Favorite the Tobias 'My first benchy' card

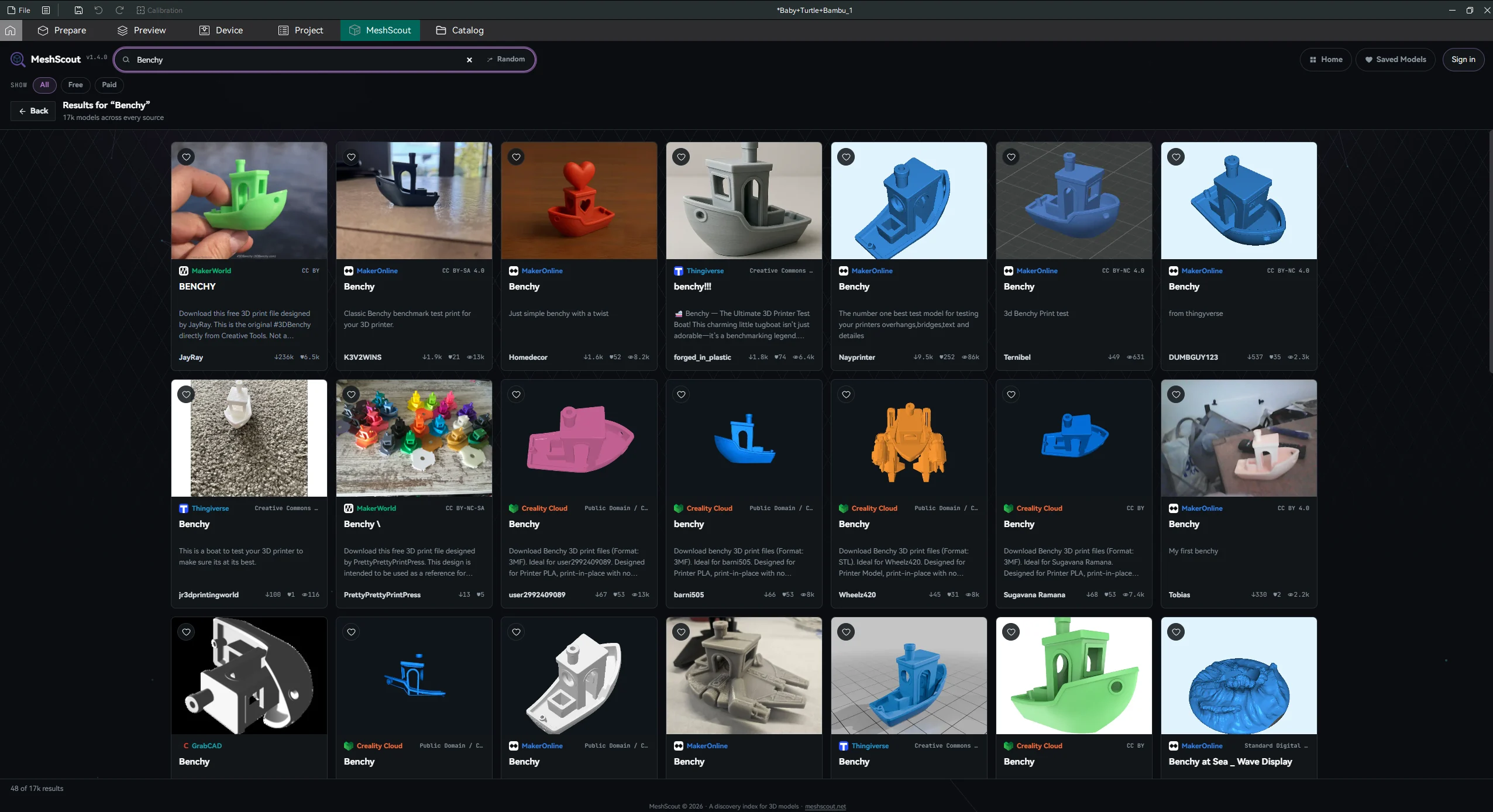[1176, 394]
